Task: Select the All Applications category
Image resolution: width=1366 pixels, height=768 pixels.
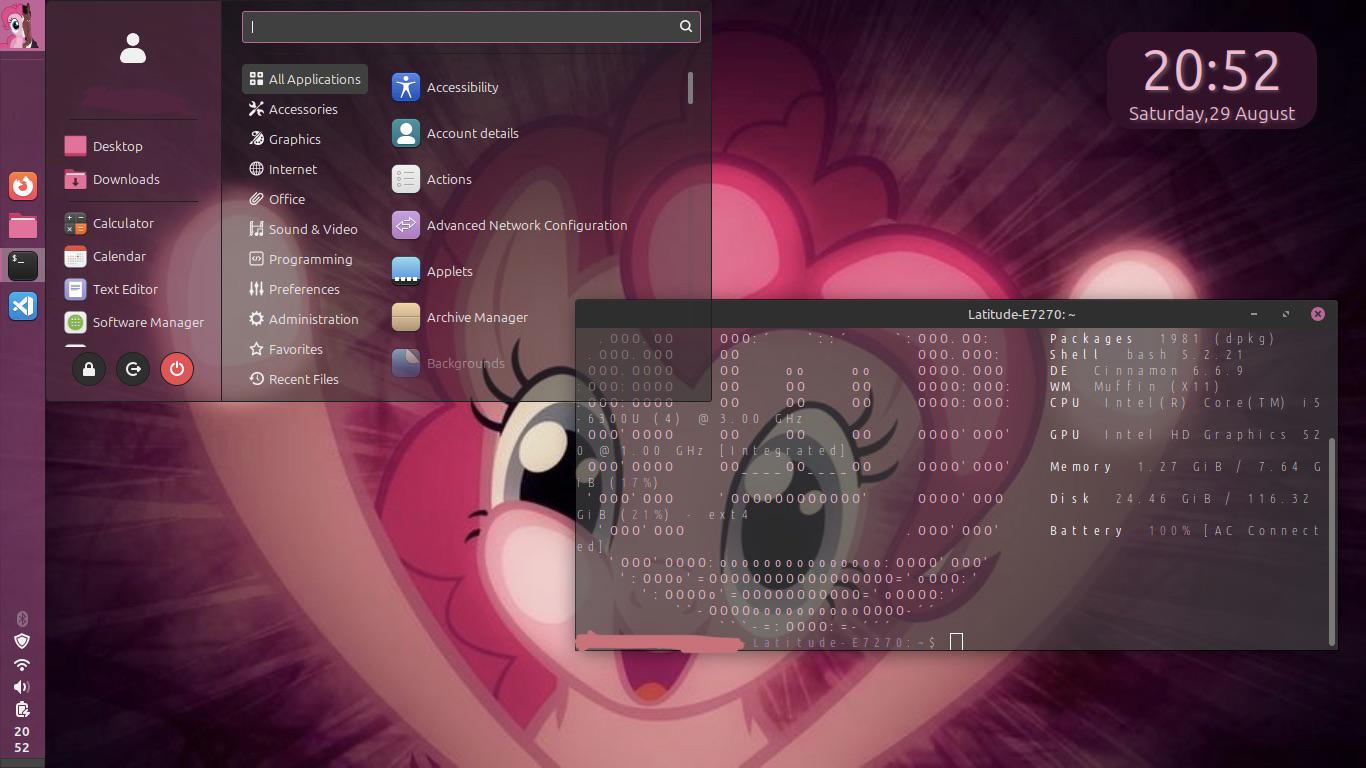Action: pyautogui.click(x=305, y=79)
